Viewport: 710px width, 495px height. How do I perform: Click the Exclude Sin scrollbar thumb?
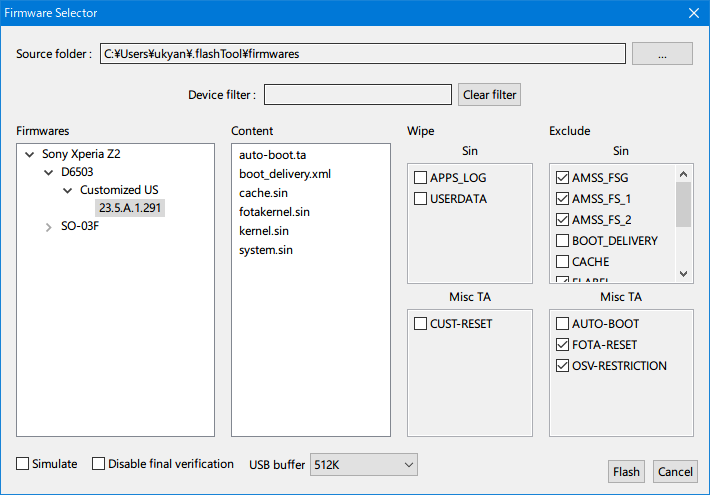pos(683,204)
